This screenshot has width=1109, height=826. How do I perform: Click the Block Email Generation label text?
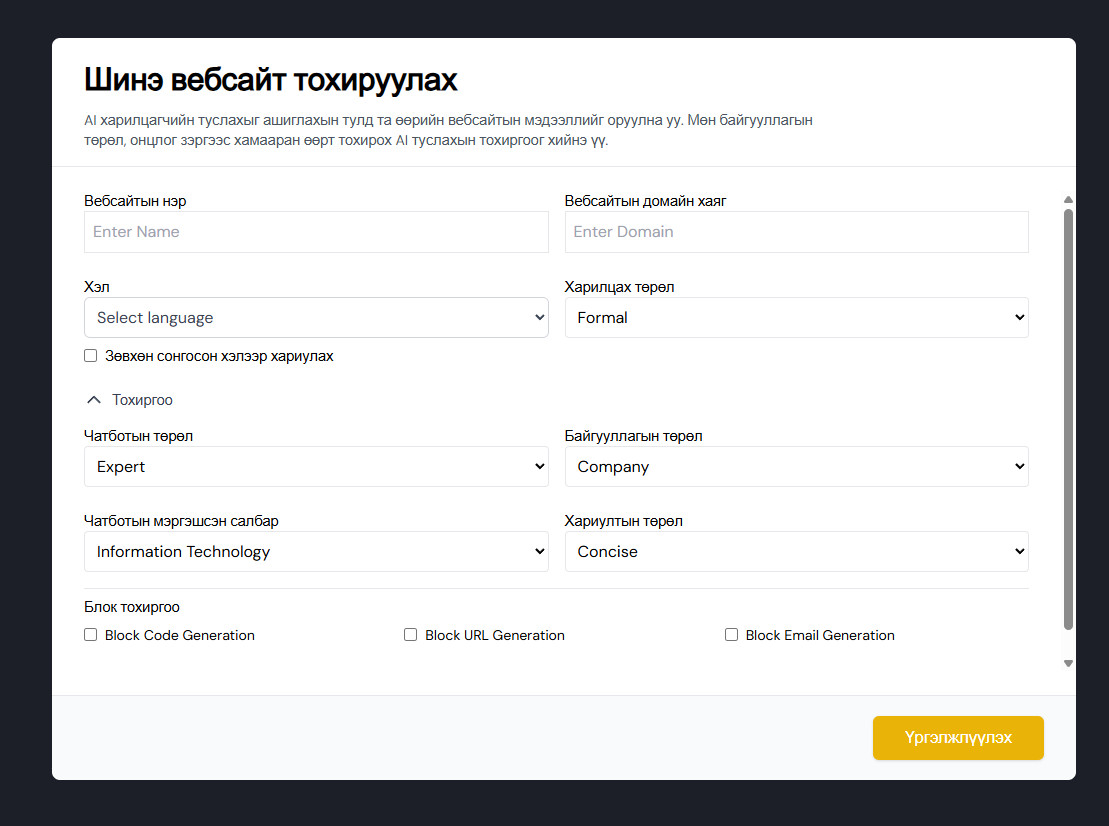click(x=820, y=636)
